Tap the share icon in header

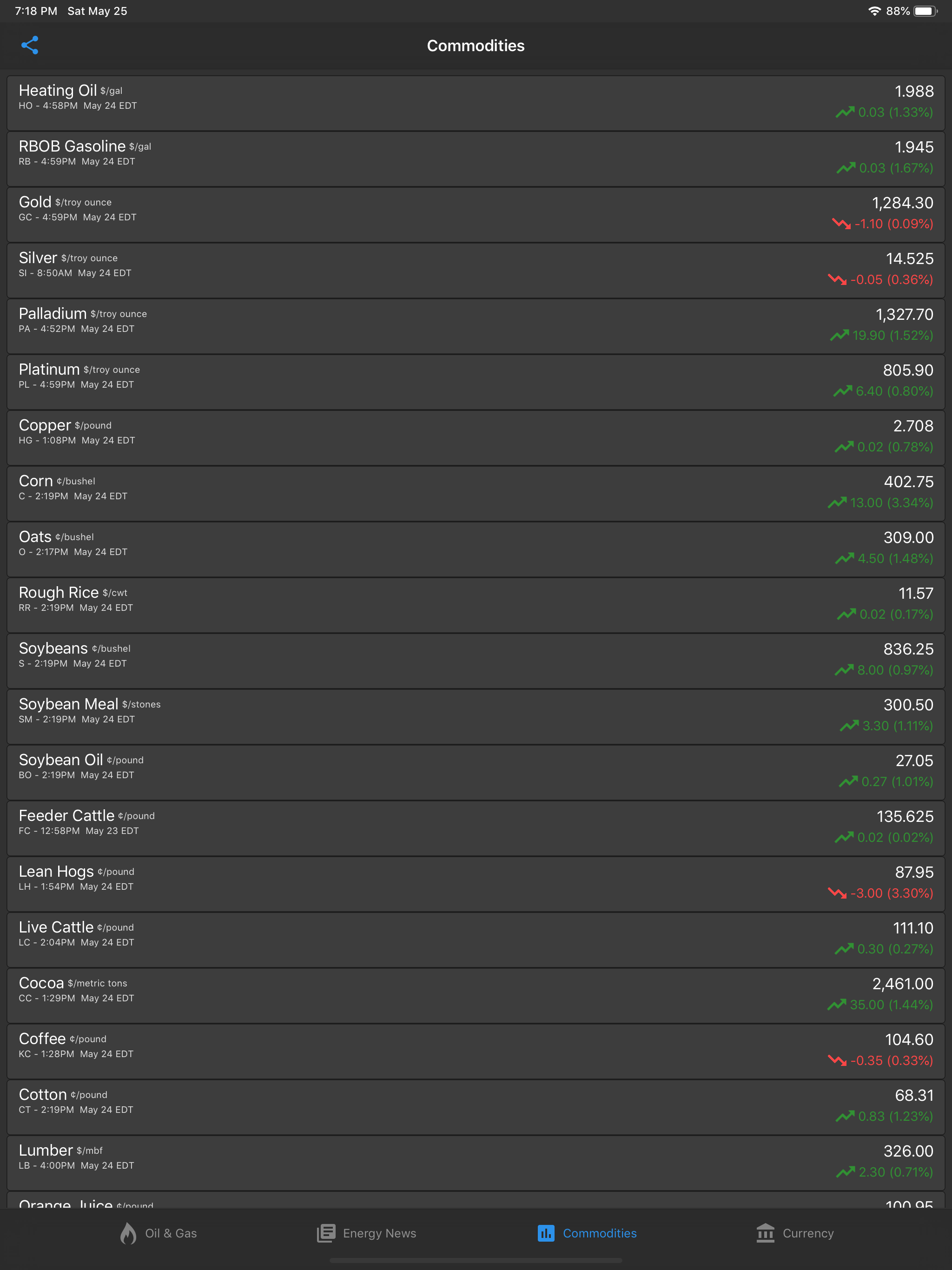click(x=29, y=46)
